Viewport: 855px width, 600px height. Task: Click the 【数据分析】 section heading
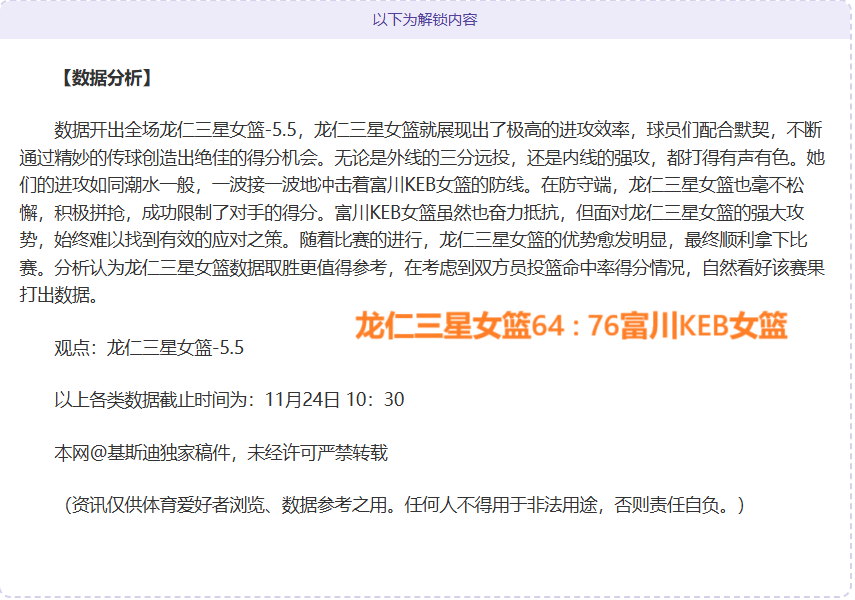tap(106, 78)
